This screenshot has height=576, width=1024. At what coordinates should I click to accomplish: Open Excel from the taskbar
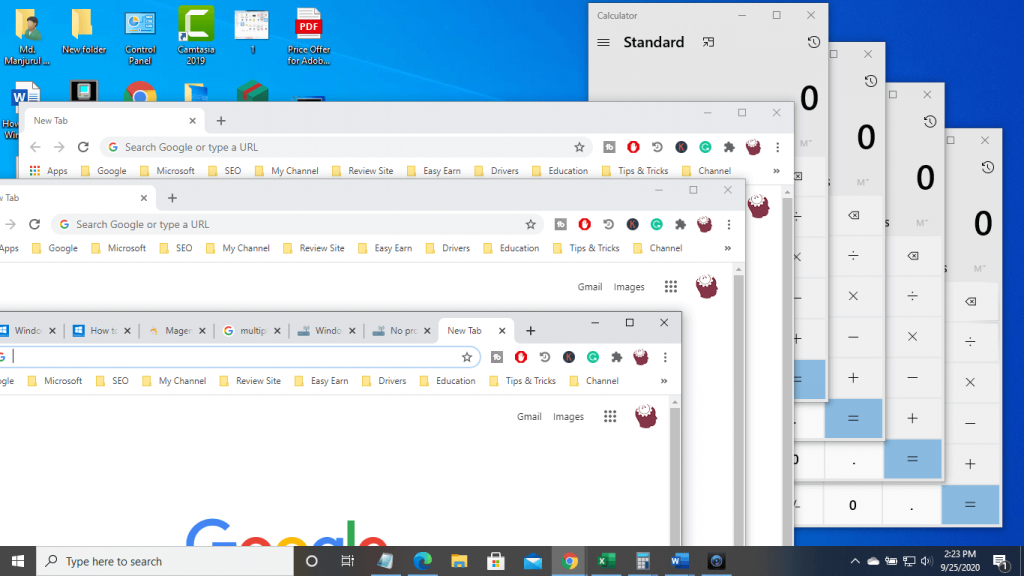click(606, 561)
